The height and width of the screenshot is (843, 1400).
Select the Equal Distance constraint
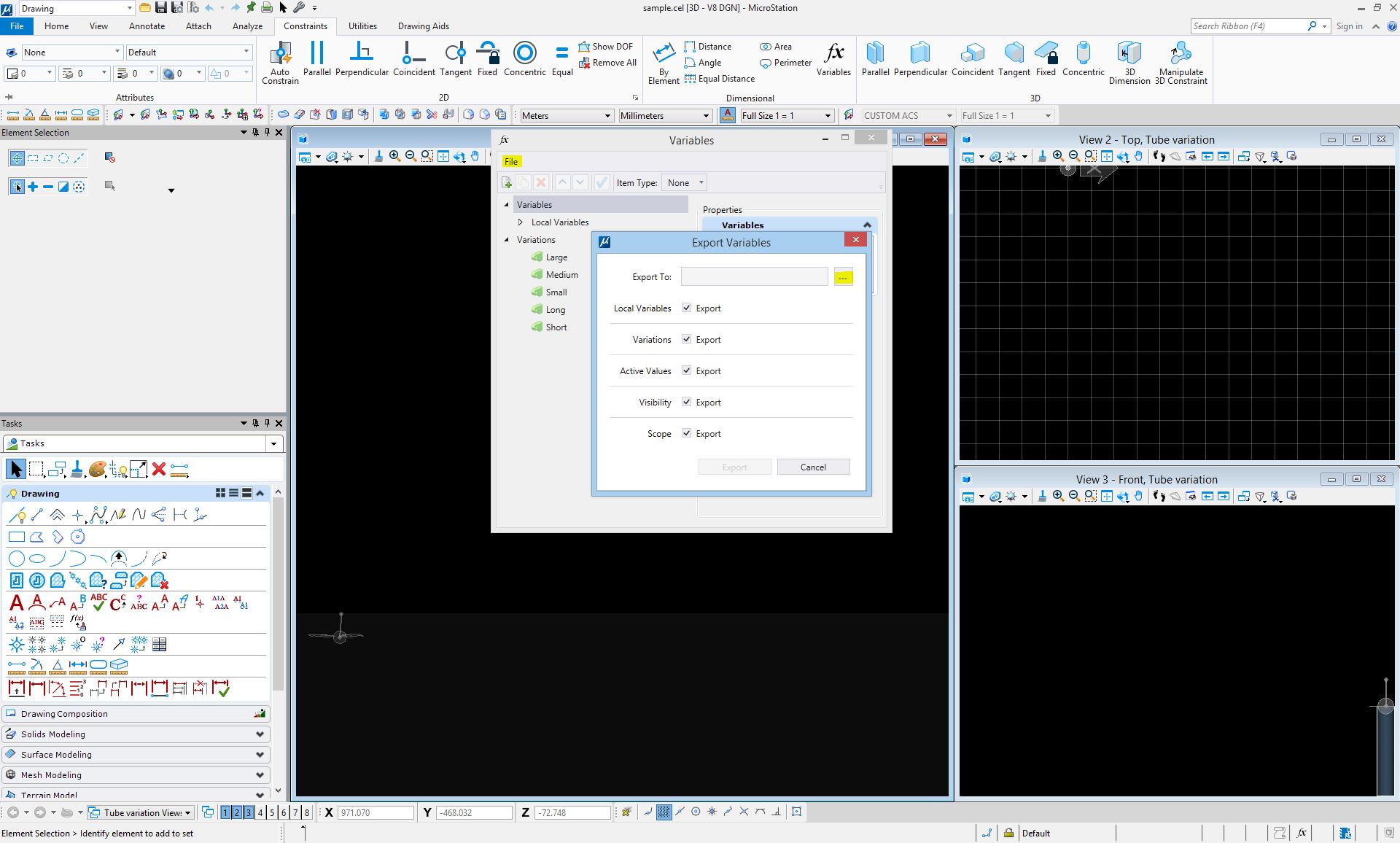click(x=719, y=79)
